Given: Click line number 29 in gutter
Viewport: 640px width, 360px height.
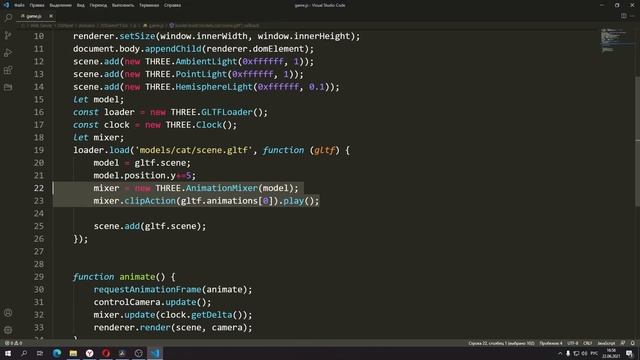Looking at the screenshot, I should (x=39, y=277).
